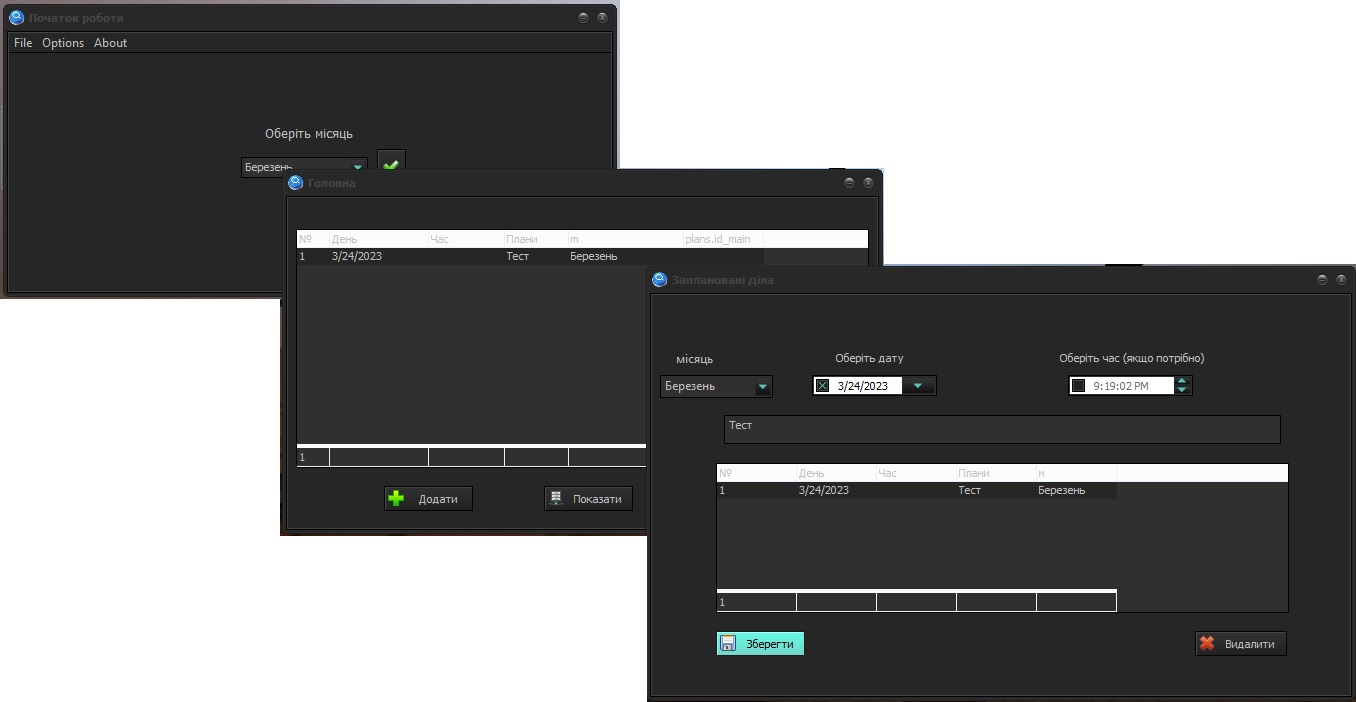
Task: Click the Зберегти button
Action: click(760, 644)
